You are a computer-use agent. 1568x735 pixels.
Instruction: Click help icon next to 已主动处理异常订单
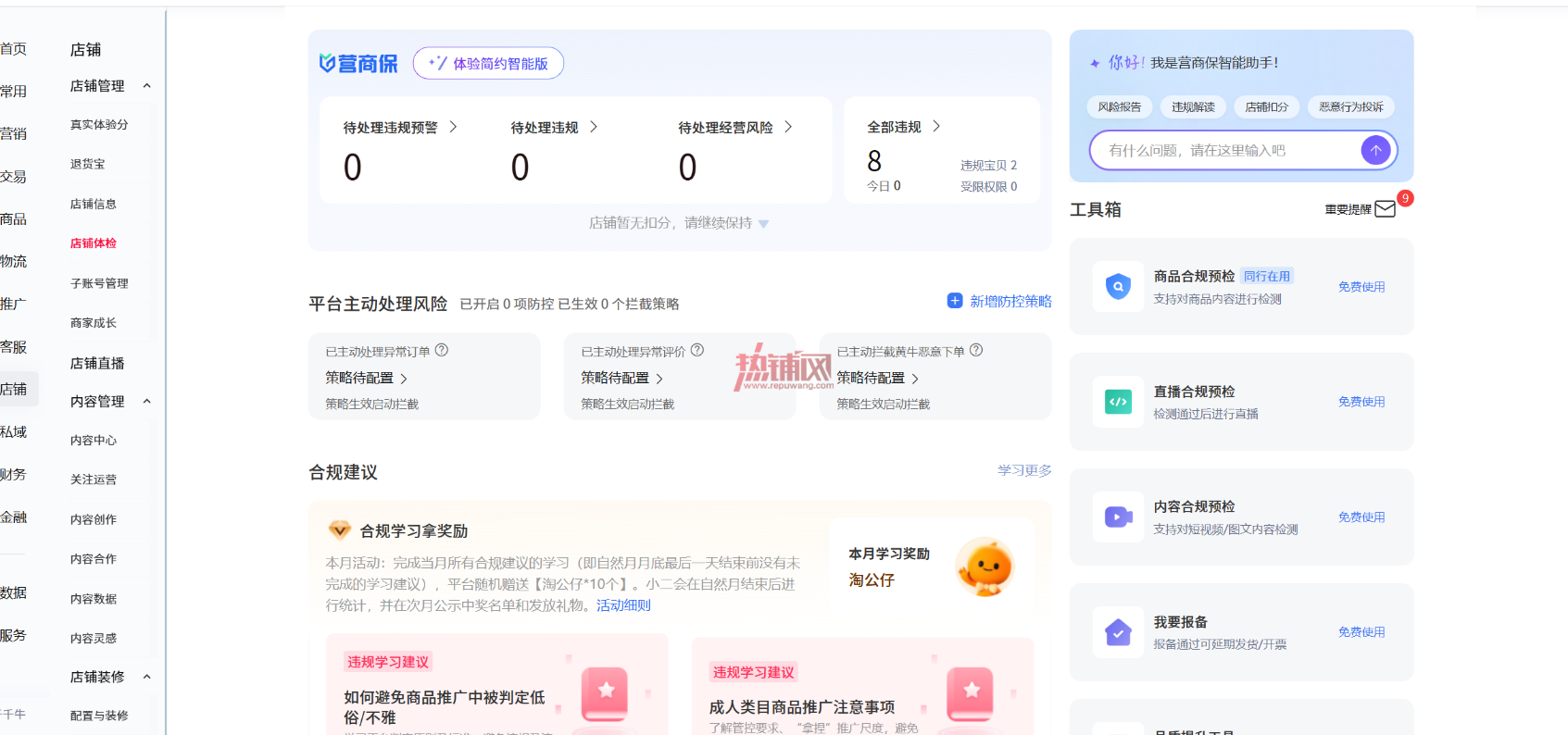(442, 350)
